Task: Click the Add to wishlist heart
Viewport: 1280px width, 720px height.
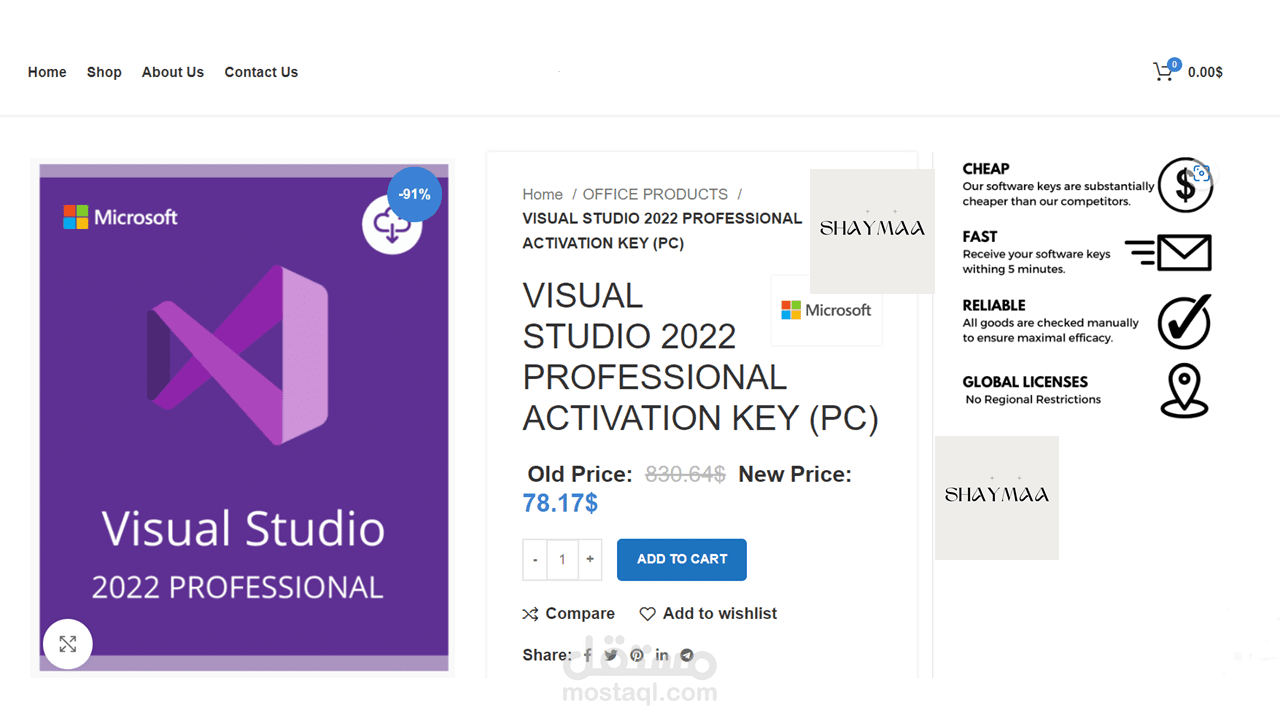Action: click(x=648, y=614)
